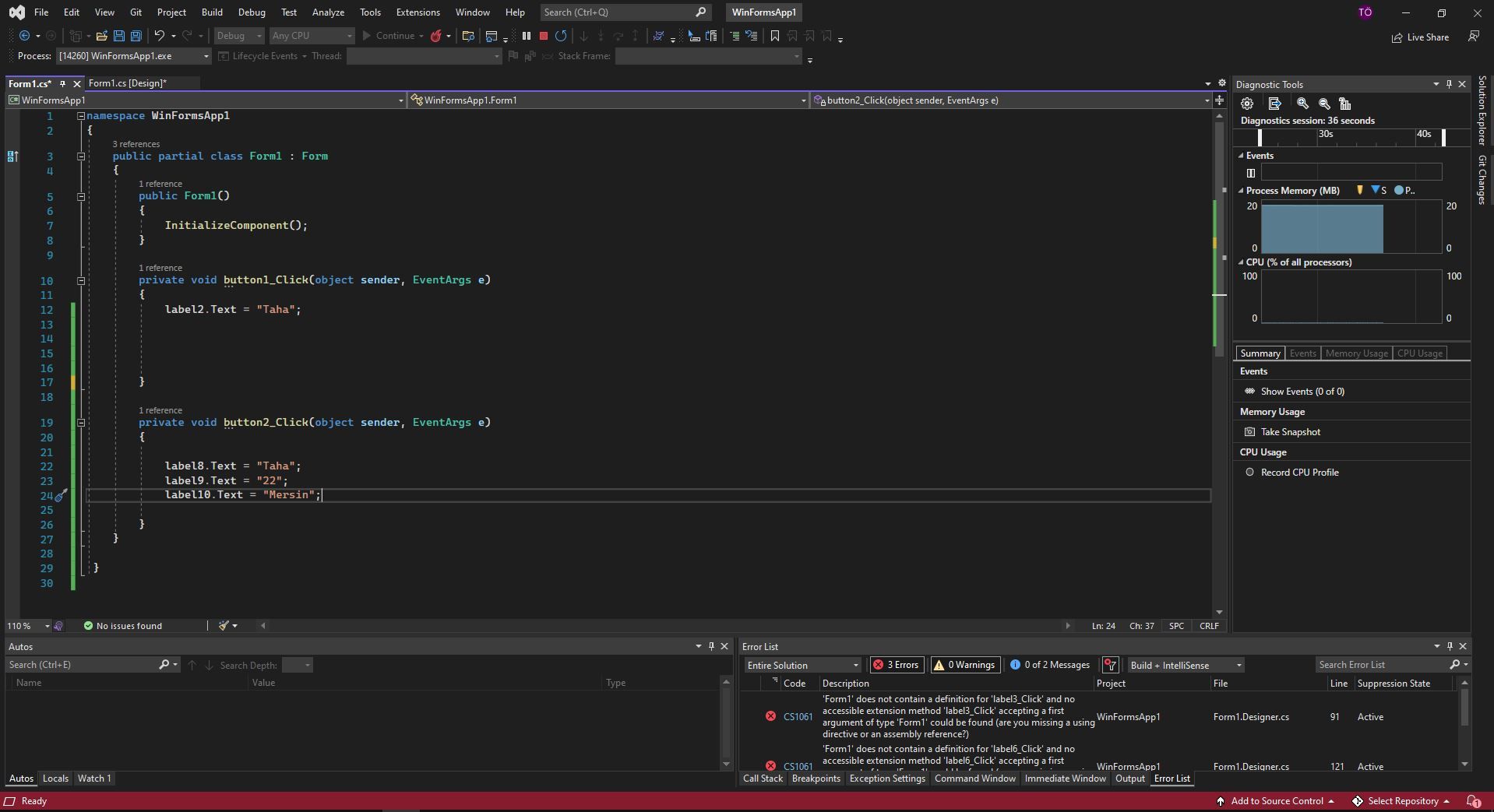This screenshot has width=1494, height=812.
Task: Click the Hot Reload flame icon
Action: (x=436, y=36)
